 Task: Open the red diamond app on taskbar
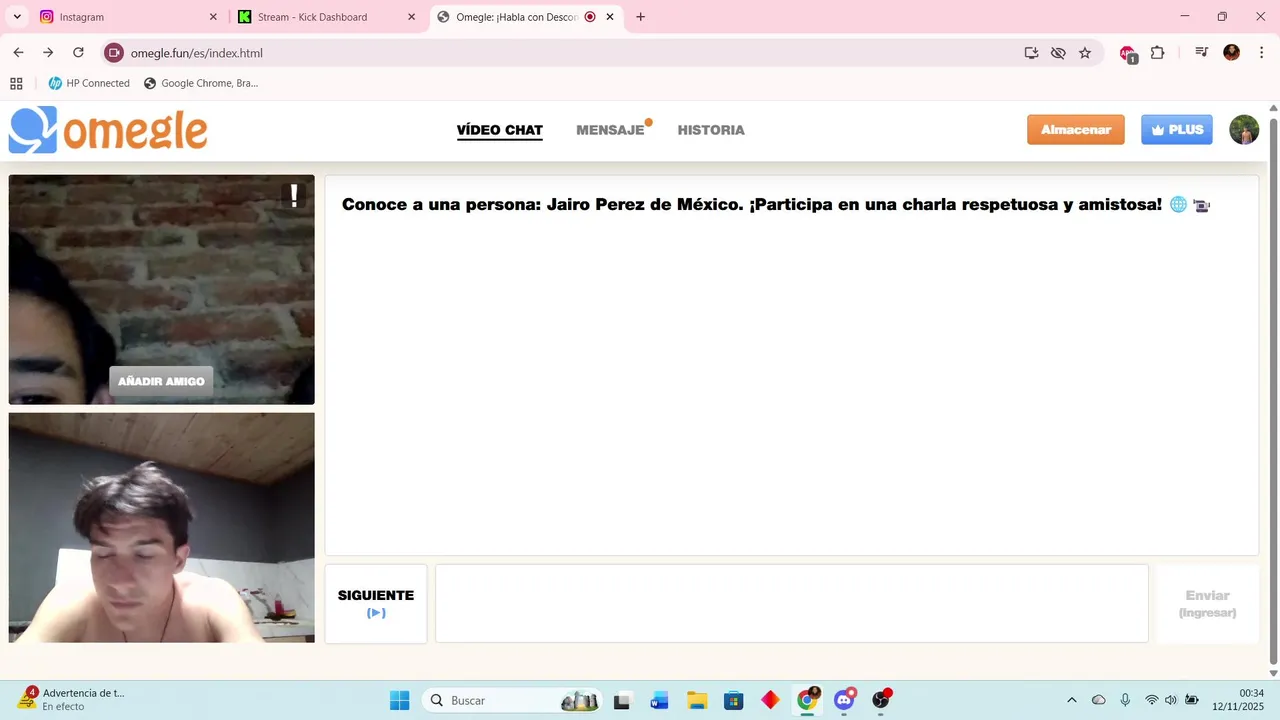click(770, 700)
